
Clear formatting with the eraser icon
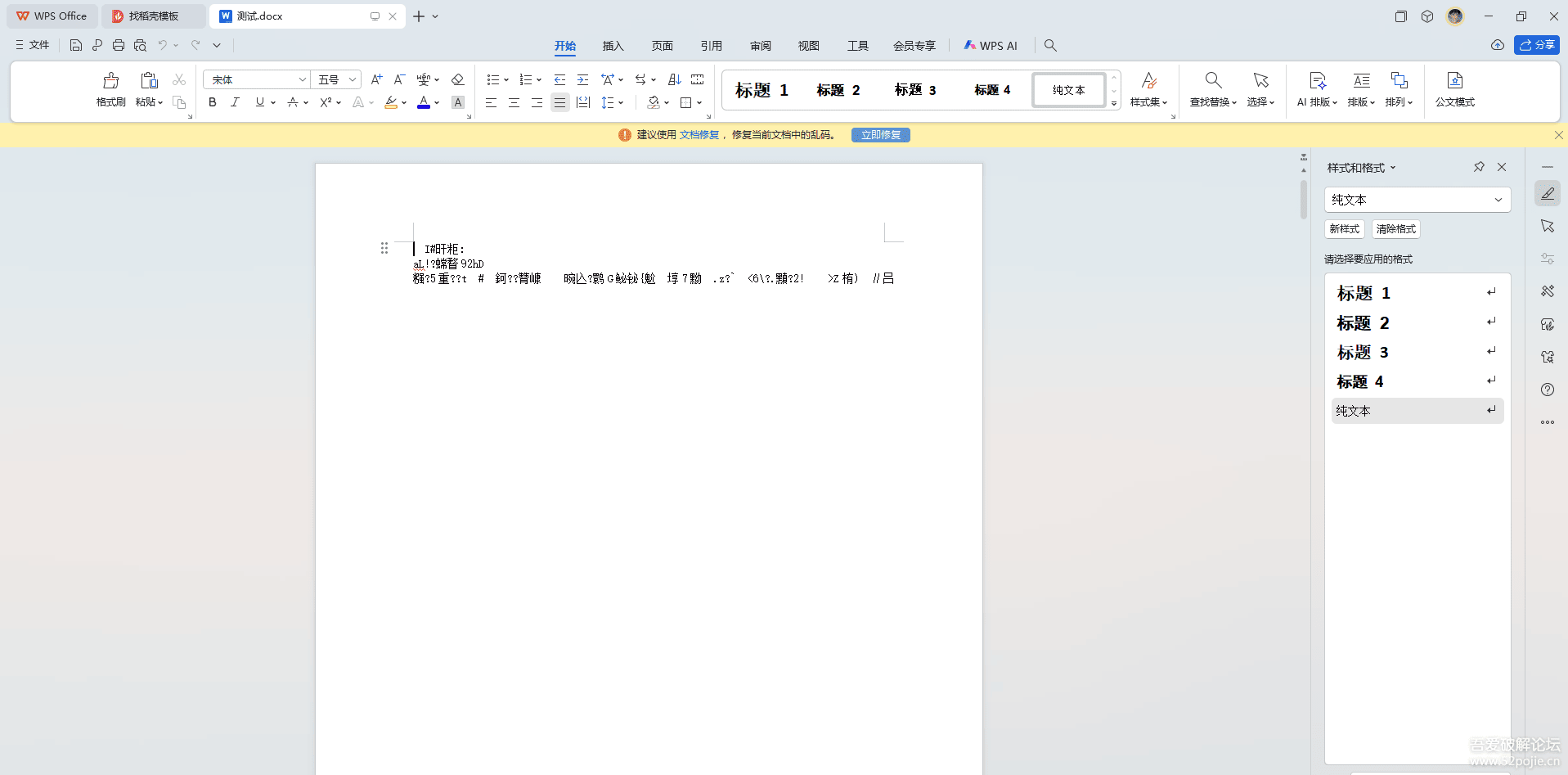click(457, 79)
